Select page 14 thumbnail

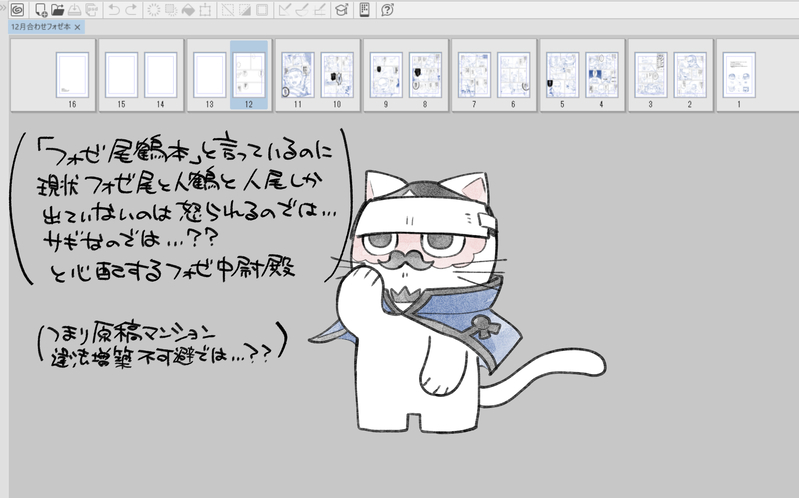[161, 75]
